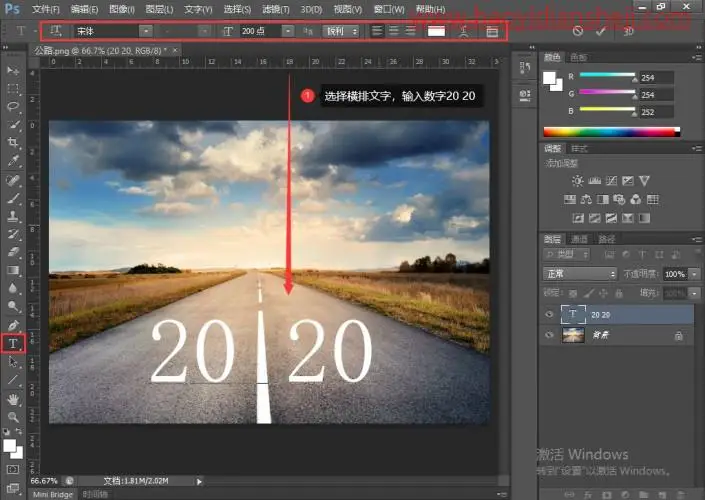Open the create warped text dialog
This screenshot has width=705, height=500.
[464, 31]
